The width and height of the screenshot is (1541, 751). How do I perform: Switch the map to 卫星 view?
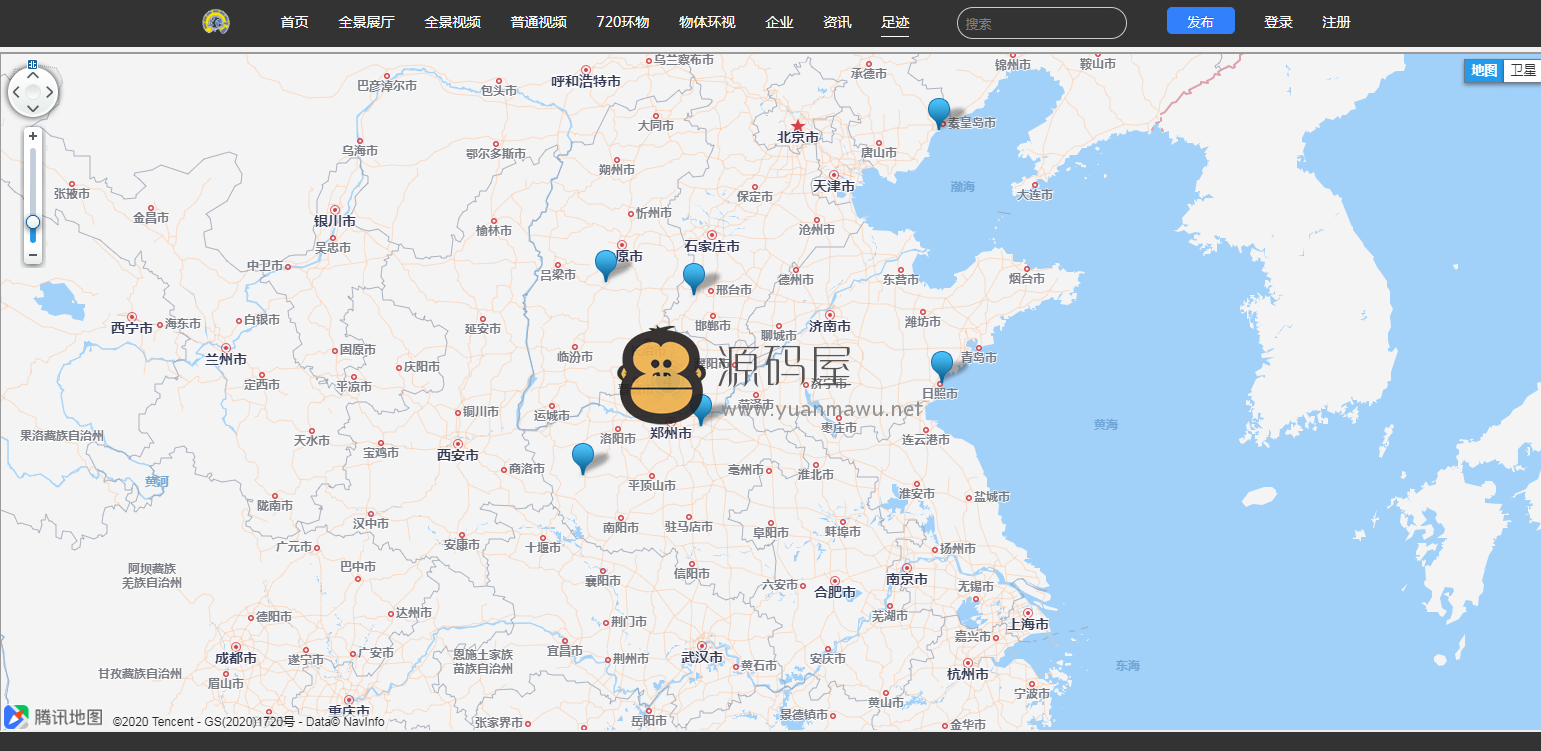1522,70
